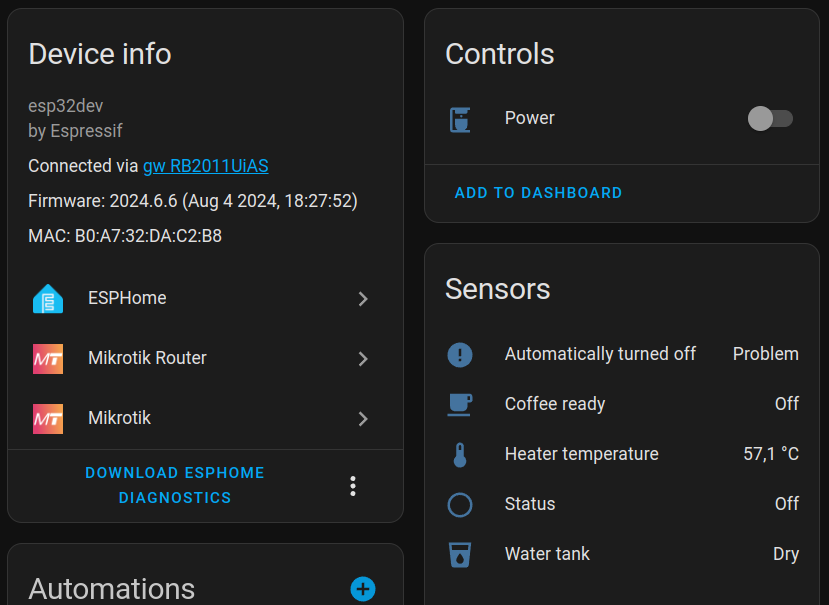The height and width of the screenshot is (605, 829).
Task: Toggle the Power switch on
Action: (x=770, y=118)
